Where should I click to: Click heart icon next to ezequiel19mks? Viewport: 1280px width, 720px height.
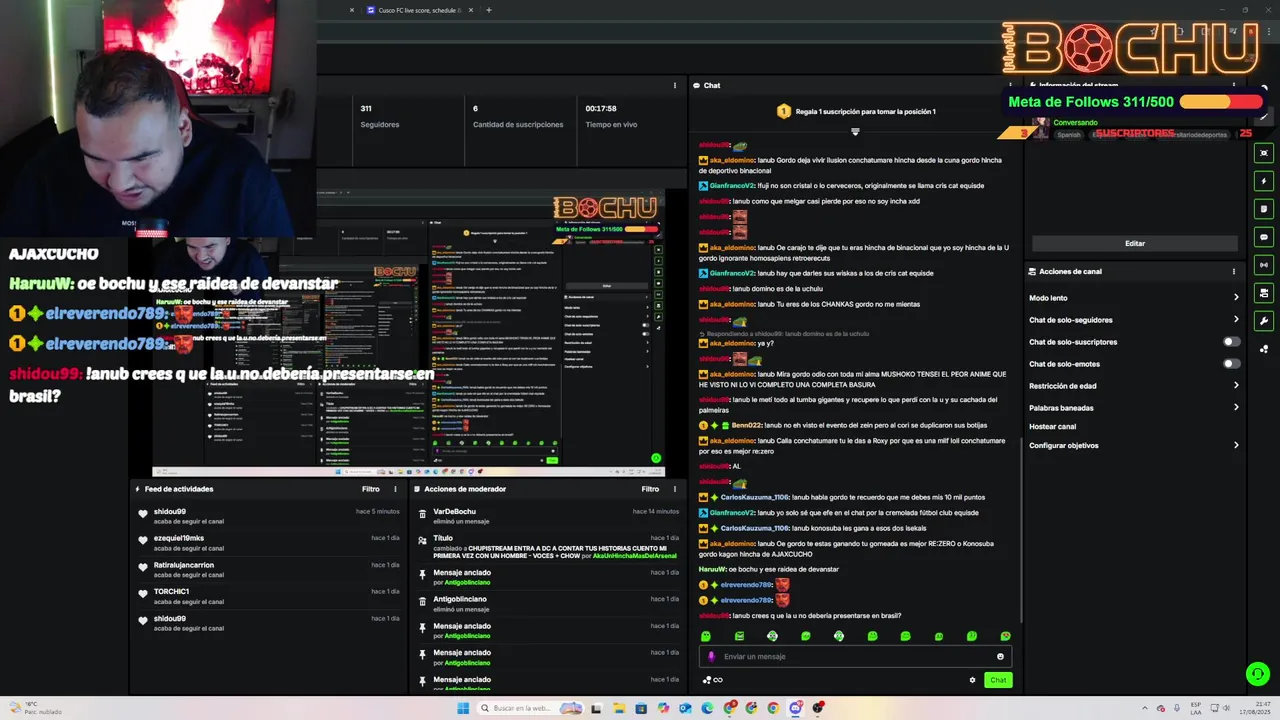143,540
